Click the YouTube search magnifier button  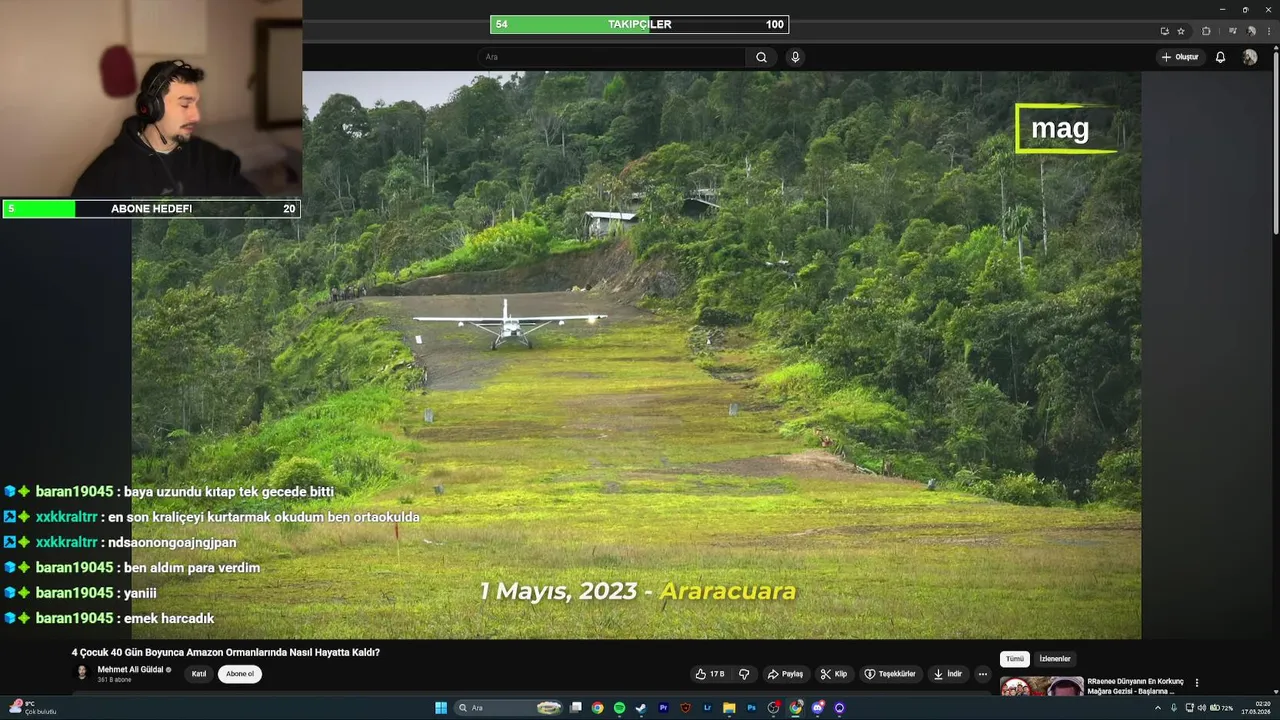click(x=761, y=57)
